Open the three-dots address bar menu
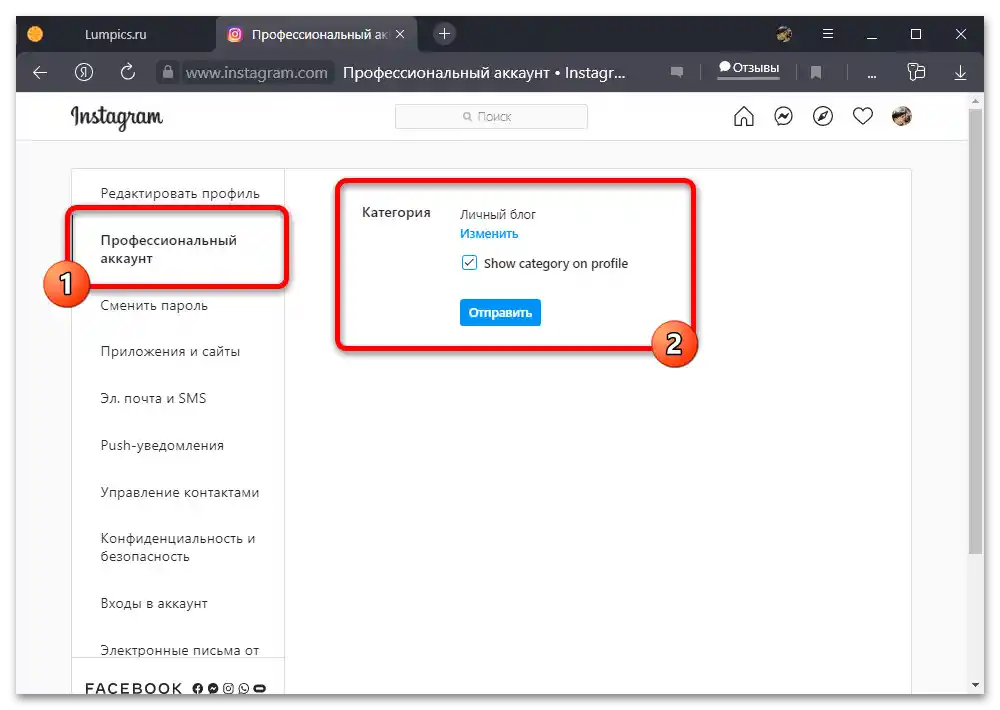 871,75
